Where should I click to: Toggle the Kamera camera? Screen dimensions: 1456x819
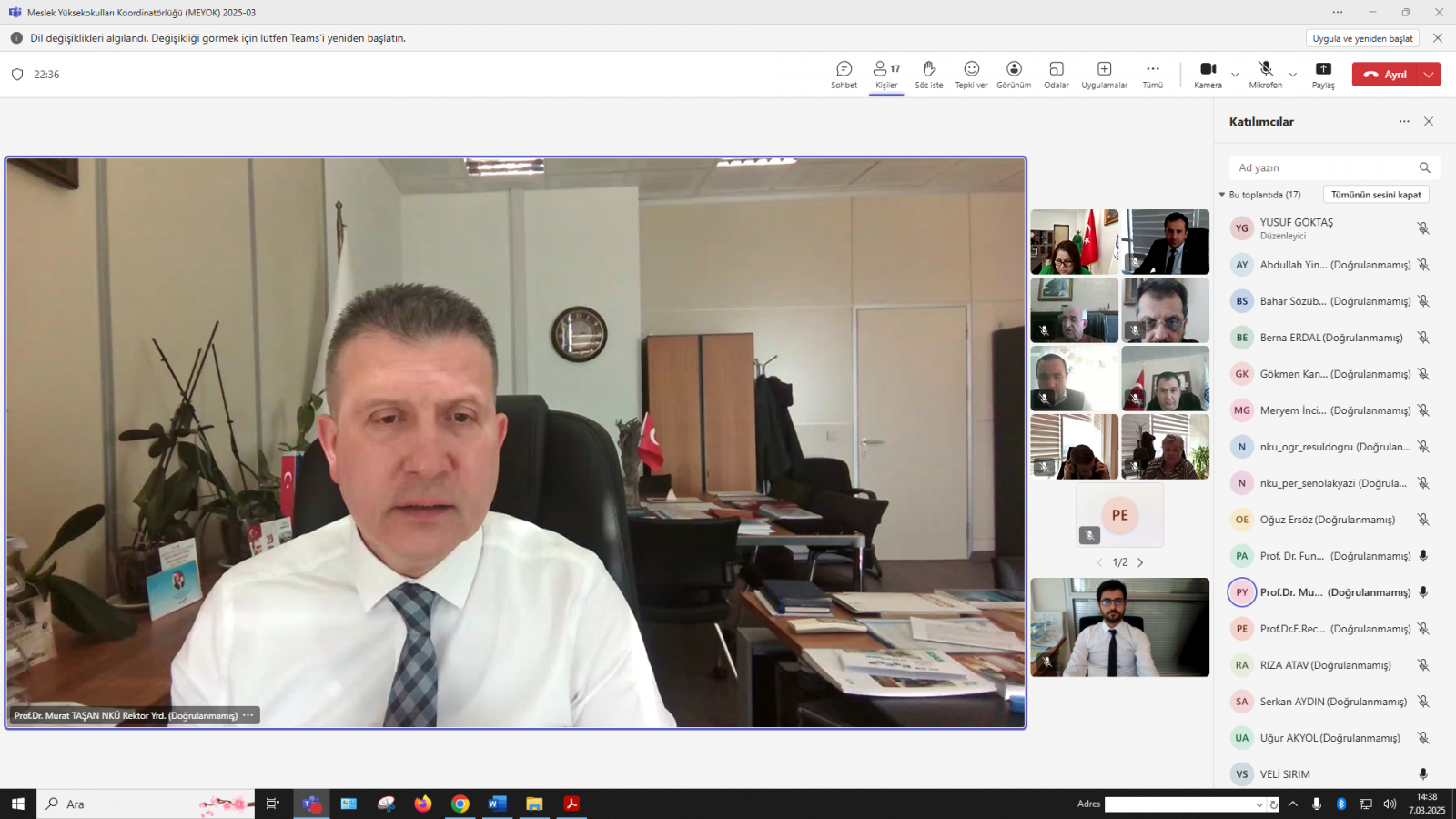coord(1208,75)
